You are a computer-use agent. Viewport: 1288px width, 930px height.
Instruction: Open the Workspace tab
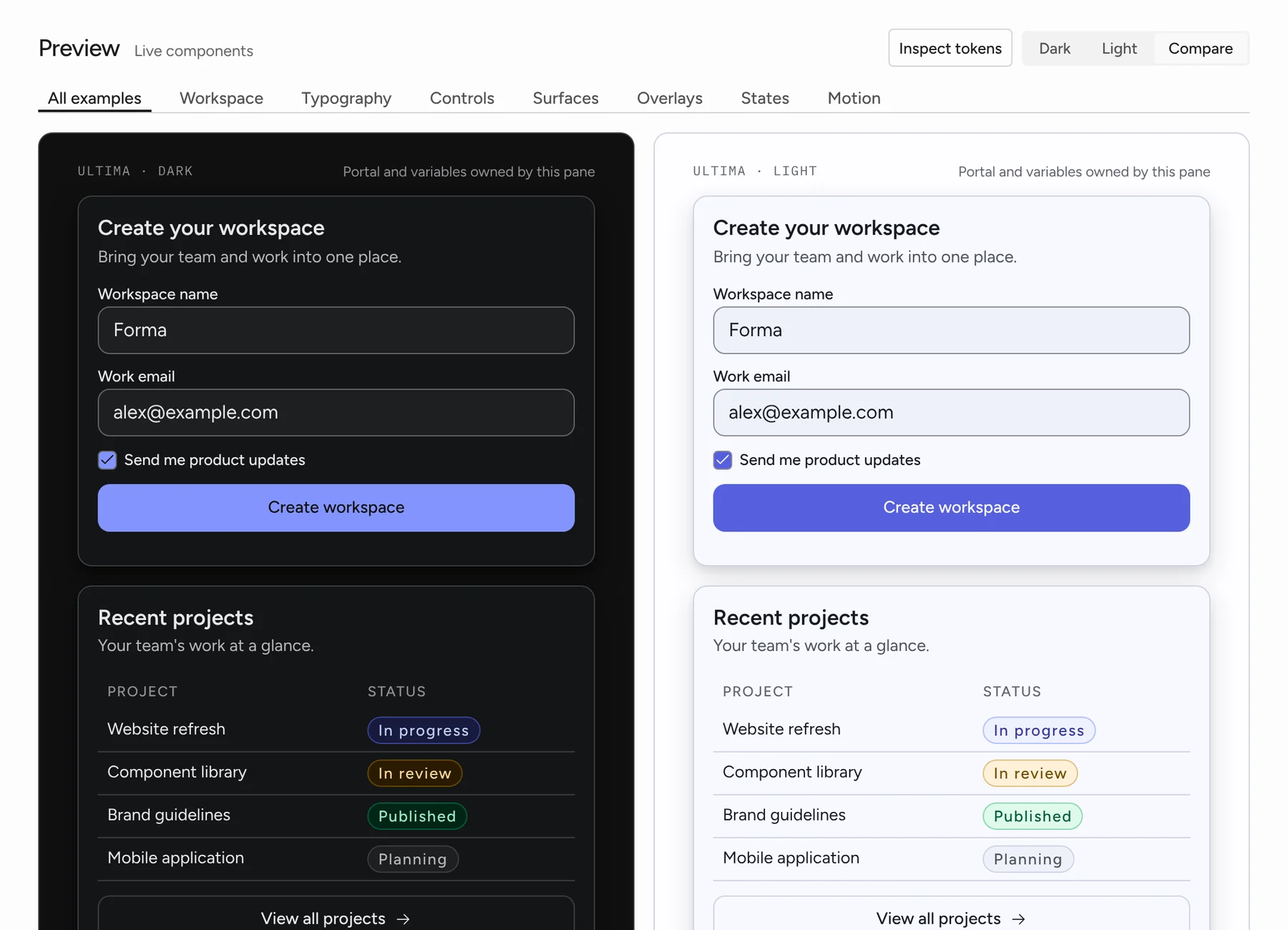pyautogui.click(x=221, y=98)
